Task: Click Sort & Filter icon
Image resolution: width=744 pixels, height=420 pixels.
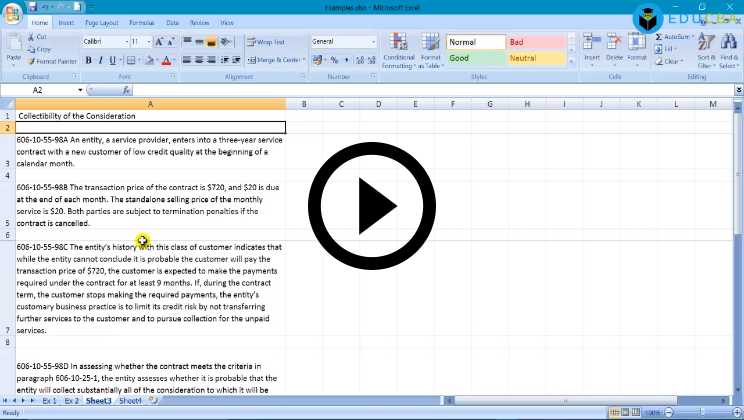Action: [x=706, y=45]
